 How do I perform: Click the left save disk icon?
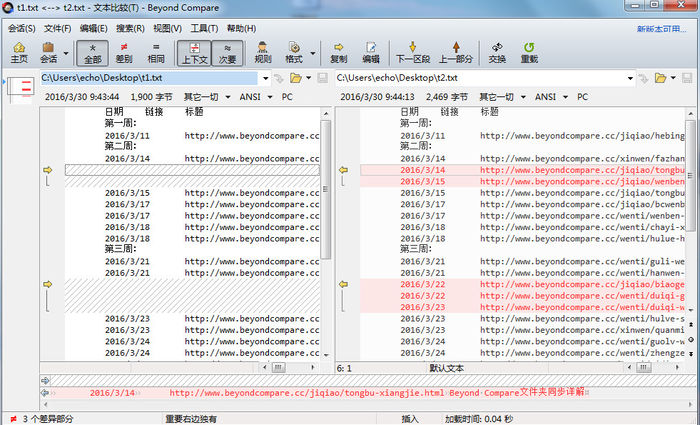click(322, 78)
